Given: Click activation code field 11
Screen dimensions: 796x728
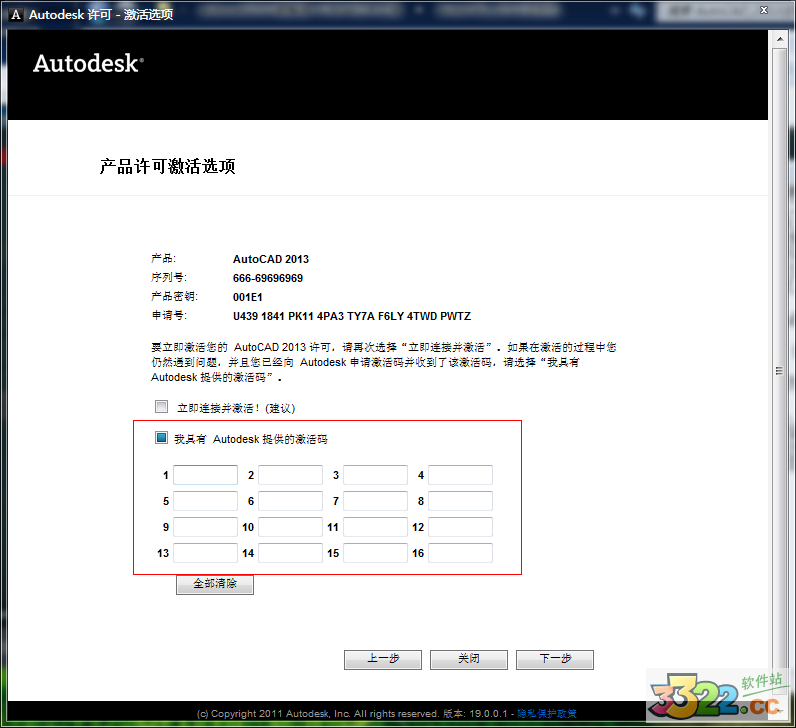Looking at the screenshot, I should tap(375, 527).
